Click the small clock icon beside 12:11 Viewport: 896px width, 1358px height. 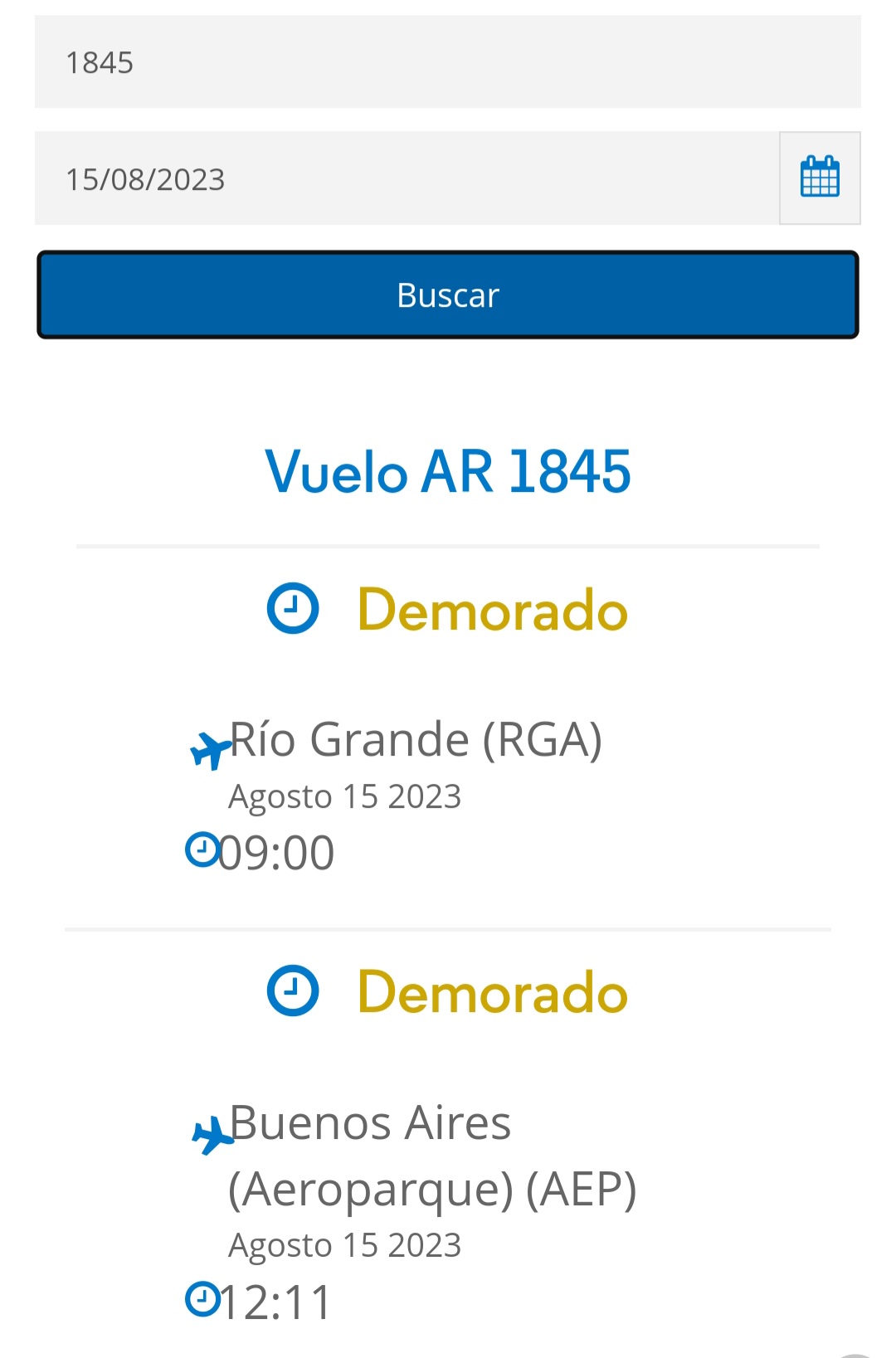click(202, 1299)
